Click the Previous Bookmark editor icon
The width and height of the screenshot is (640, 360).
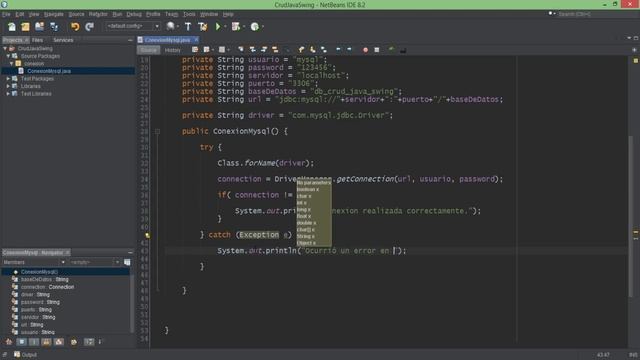pos(301,50)
